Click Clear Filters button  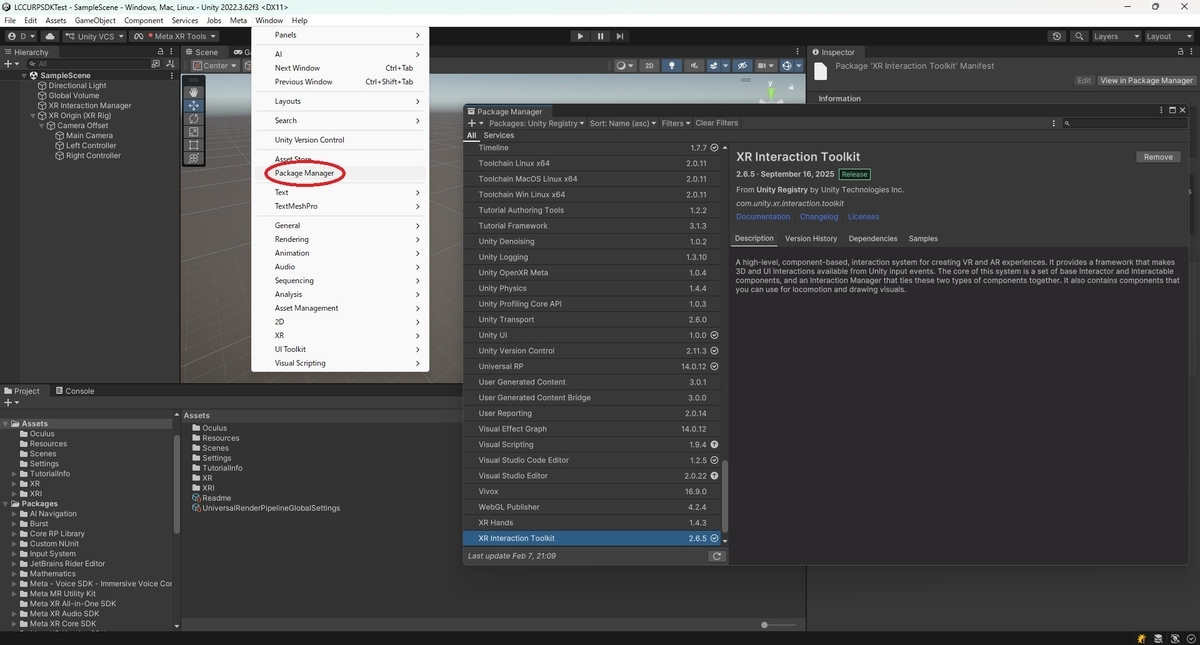pos(716,123)
